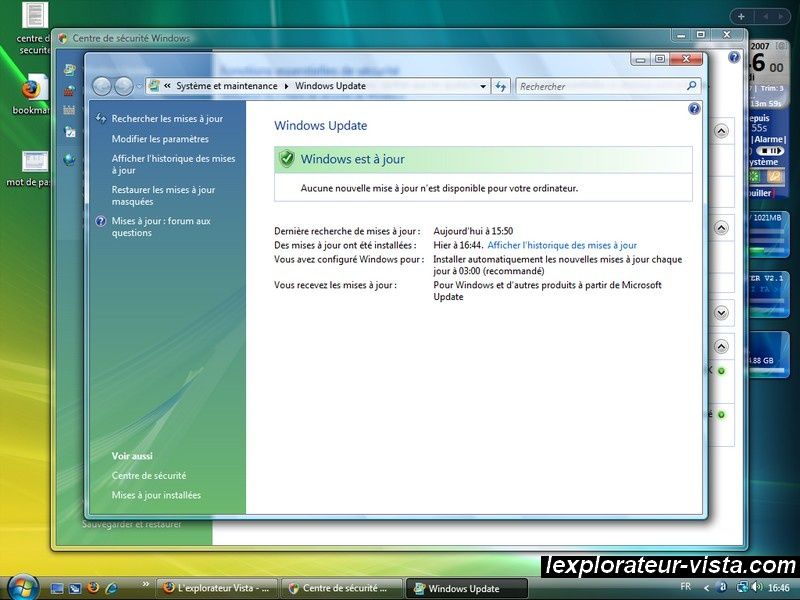Open 'Mises à jour : forum aux questions'
The image size is (800, 600).
pos(161,227)
